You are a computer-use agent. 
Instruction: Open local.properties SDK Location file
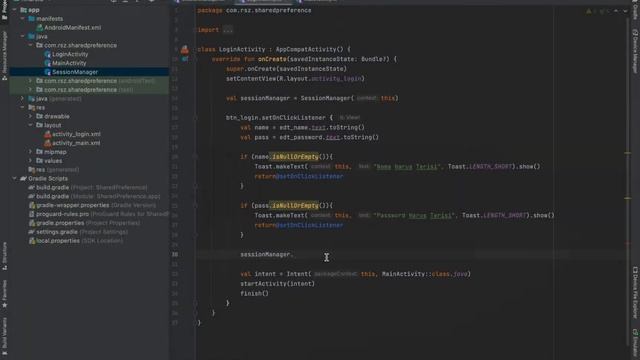pos(80,241)
